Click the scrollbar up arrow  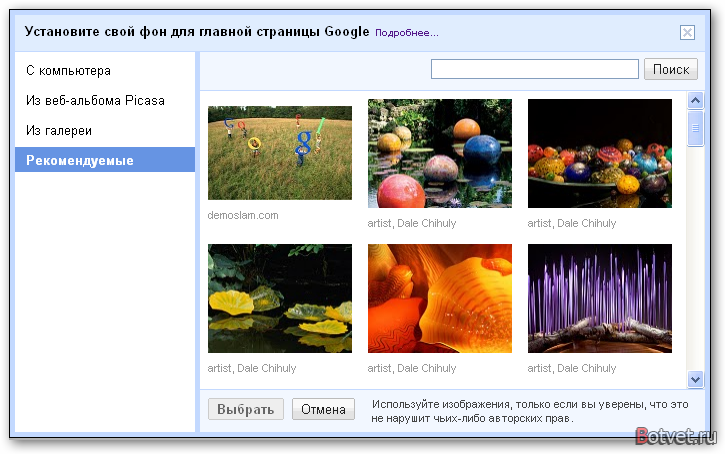click(x=696, y=100)
